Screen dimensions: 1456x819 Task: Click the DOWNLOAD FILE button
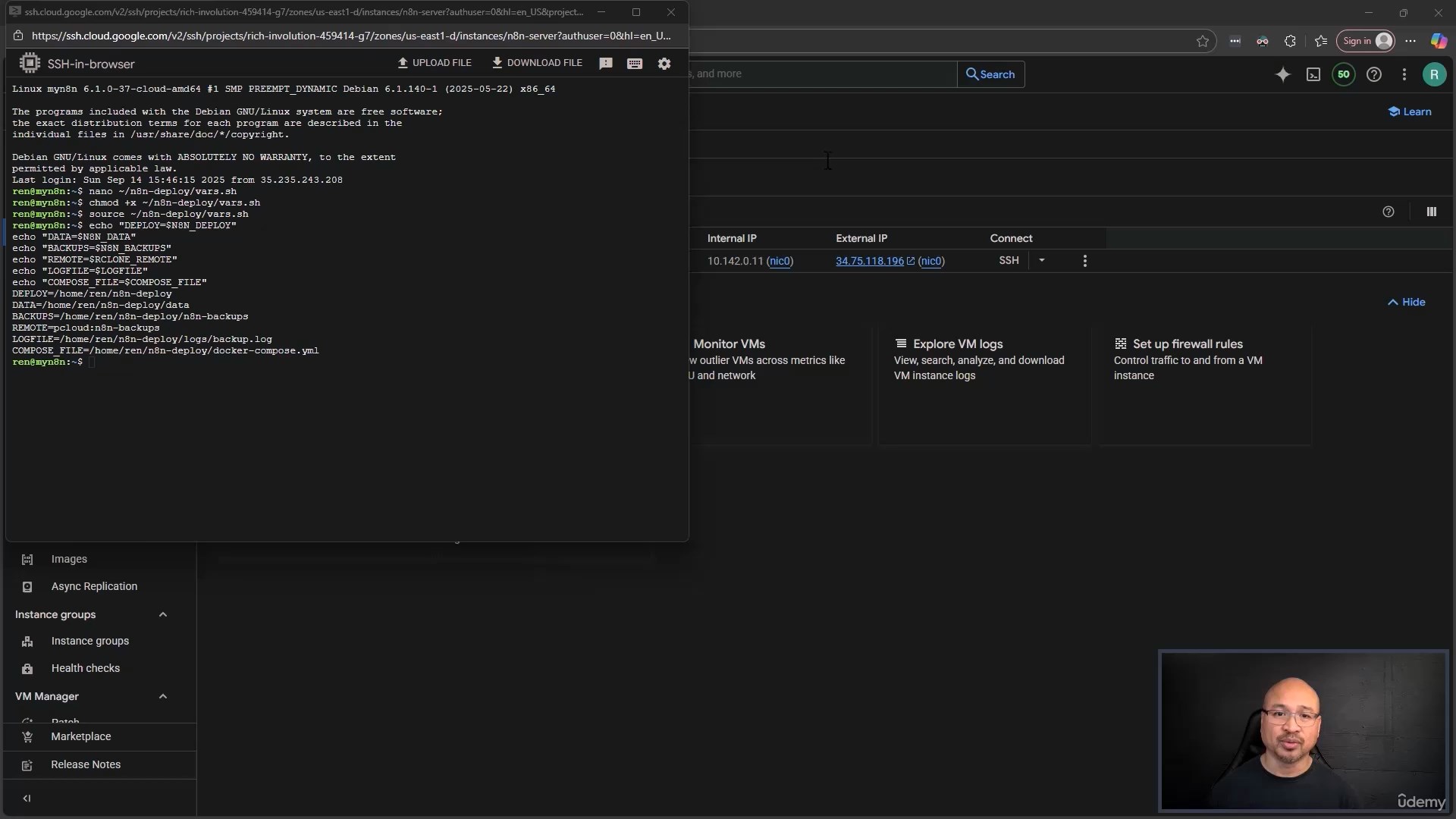537,63
